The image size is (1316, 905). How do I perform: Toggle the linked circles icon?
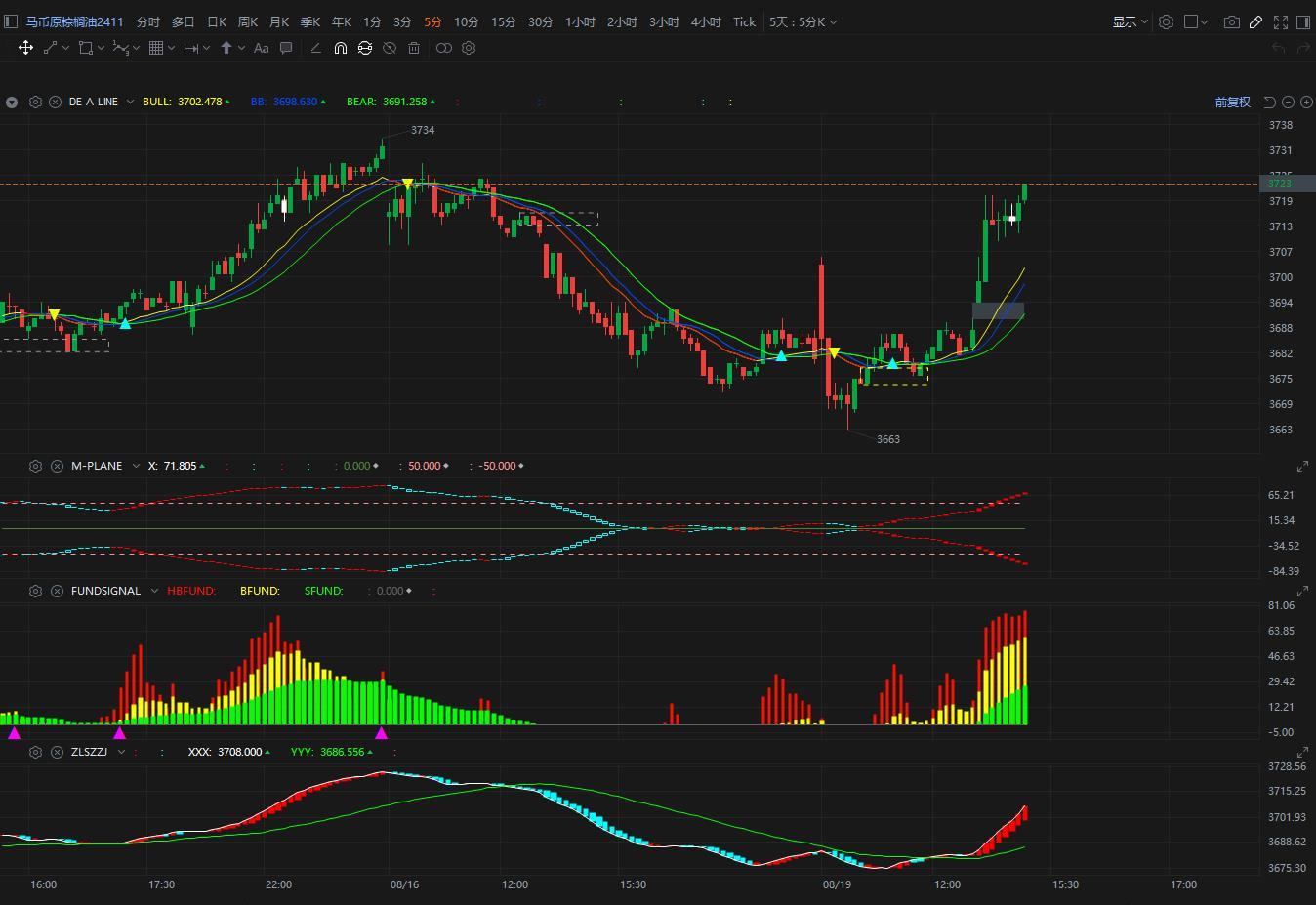(443, 47)
